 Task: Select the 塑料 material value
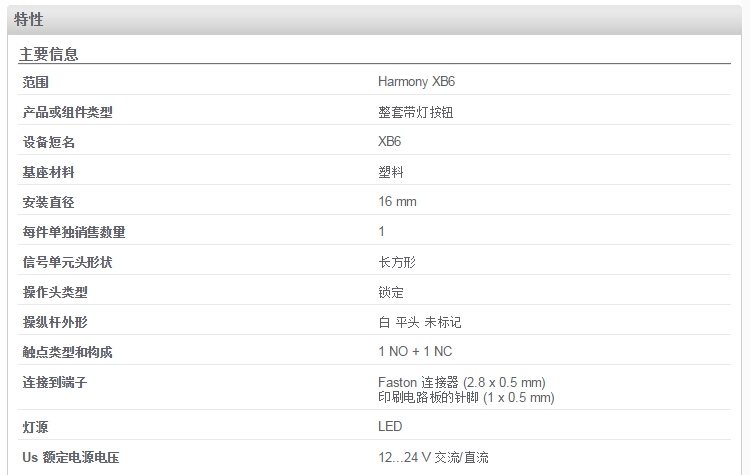391,172
